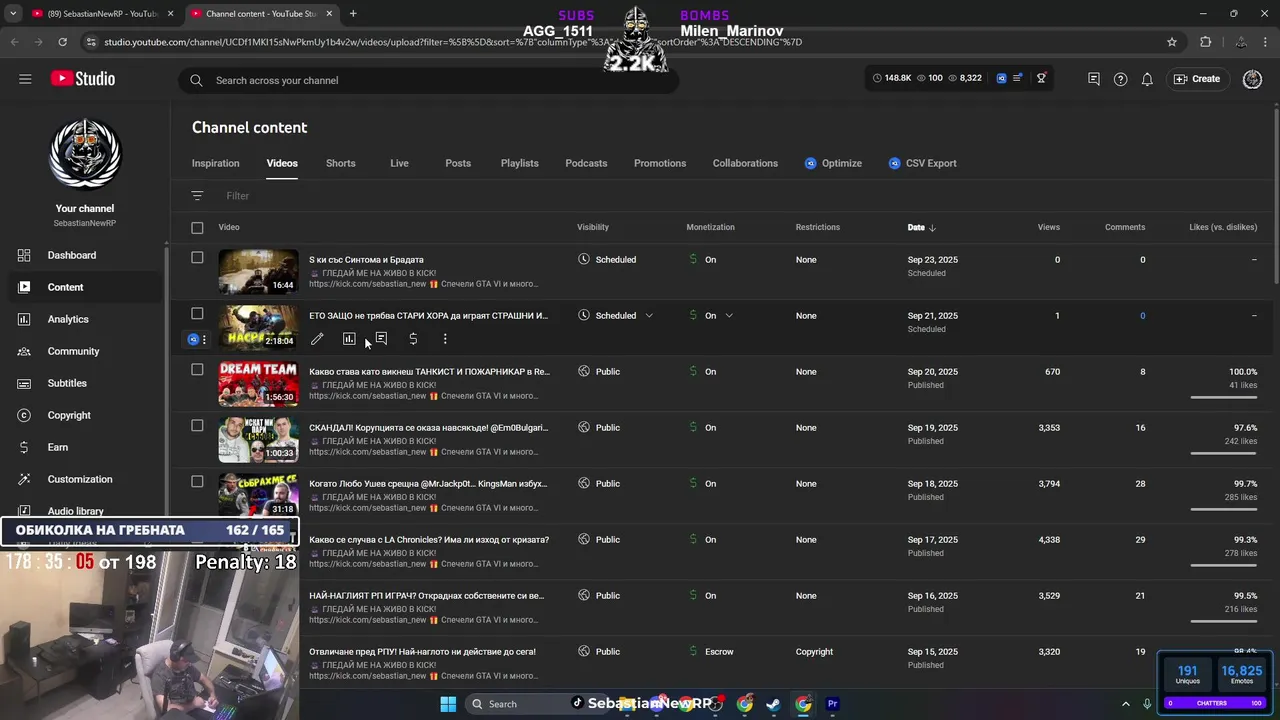Viewport: 1280px width, 720px height.
Task: Open the Optimize vidIQ tab
Action: 833,163
